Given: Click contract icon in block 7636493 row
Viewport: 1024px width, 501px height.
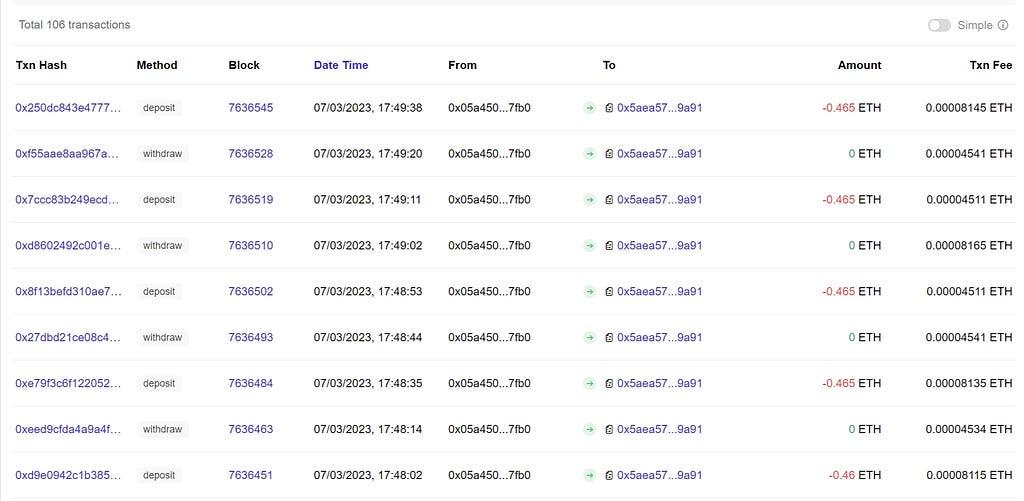Looking at the screenshot, I should click(x=609, y=338).
